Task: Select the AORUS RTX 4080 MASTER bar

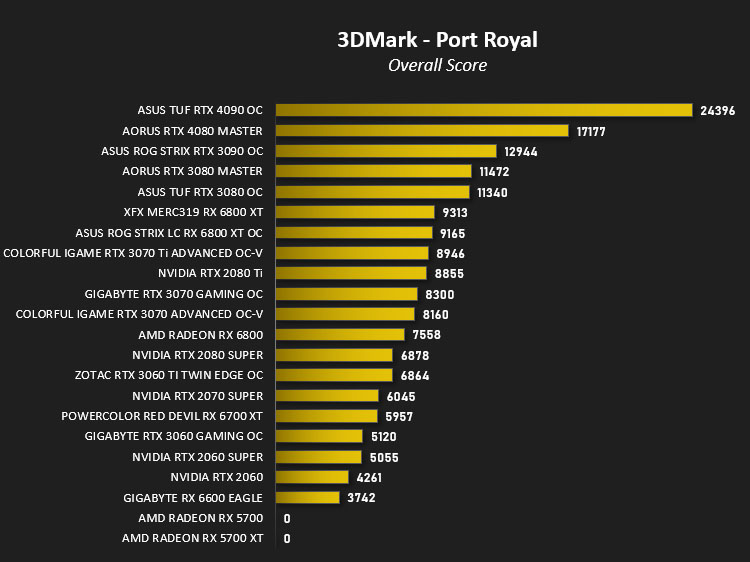Action: pyautogui.click(x=422, y=131)
